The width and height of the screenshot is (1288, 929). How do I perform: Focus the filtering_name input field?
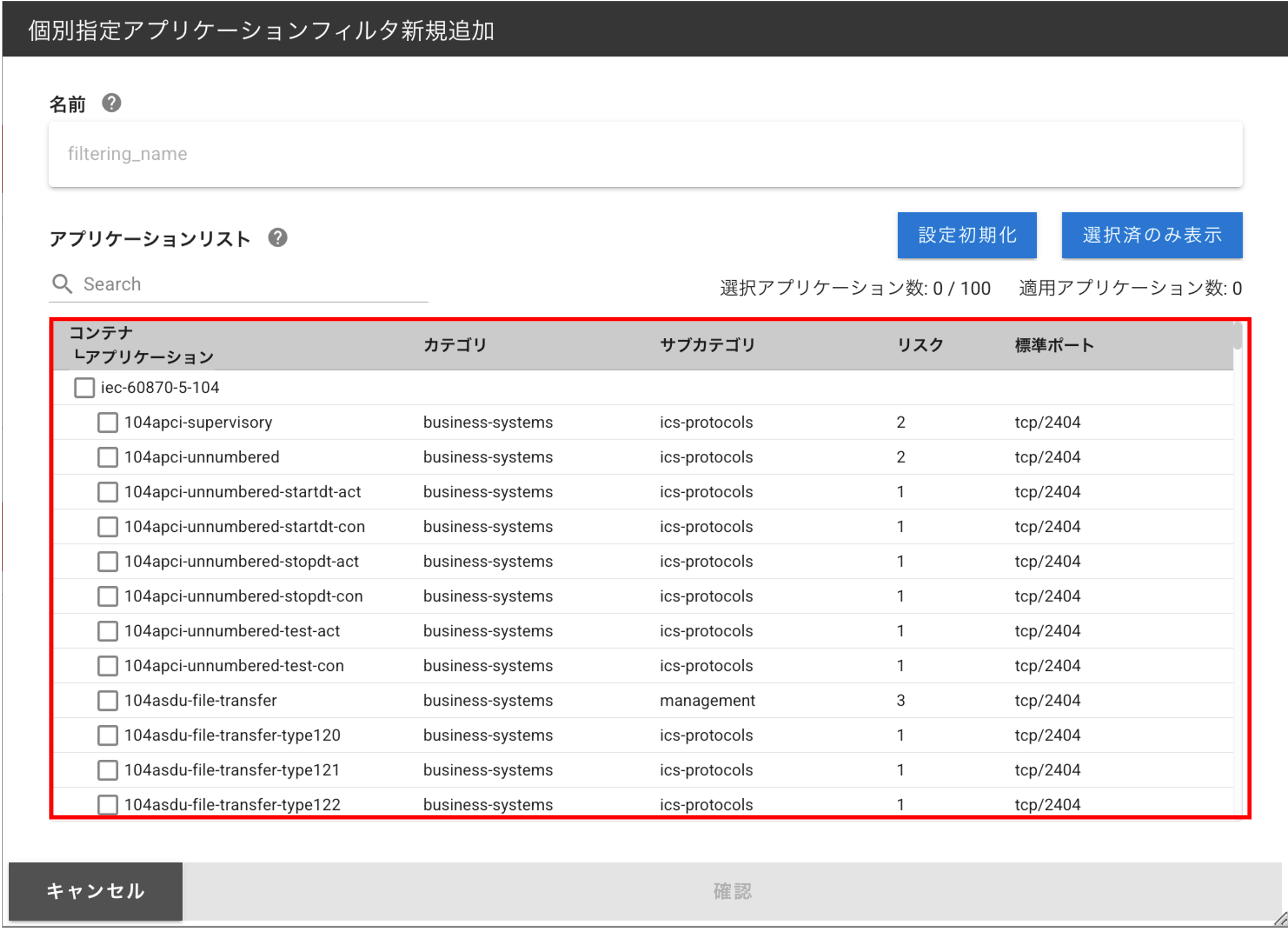coord(645,154)
